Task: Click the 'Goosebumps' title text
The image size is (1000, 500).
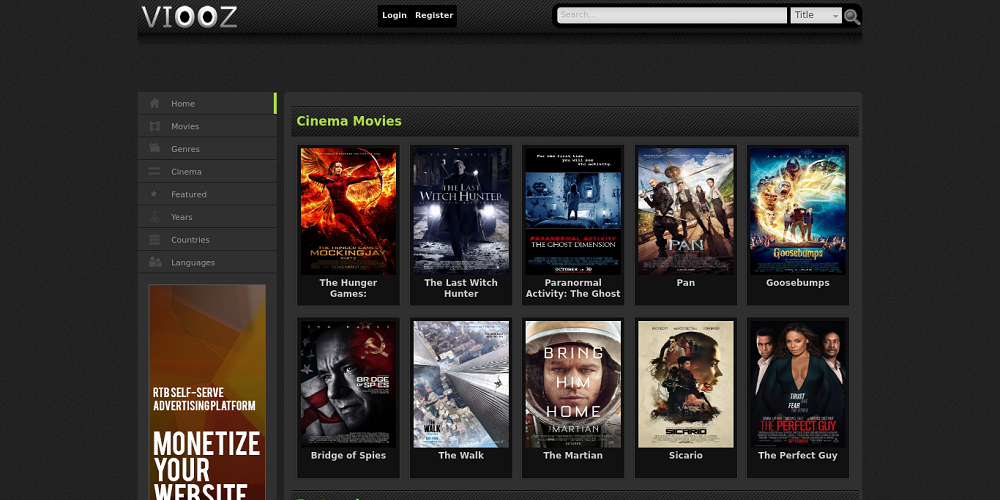Action: (798, 283)
